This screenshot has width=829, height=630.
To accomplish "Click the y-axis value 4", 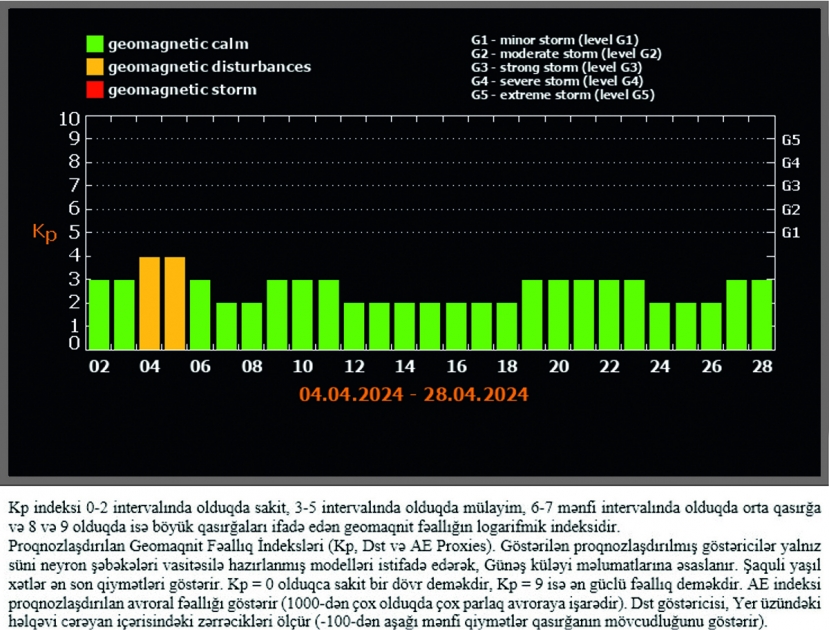I will 75,256.
